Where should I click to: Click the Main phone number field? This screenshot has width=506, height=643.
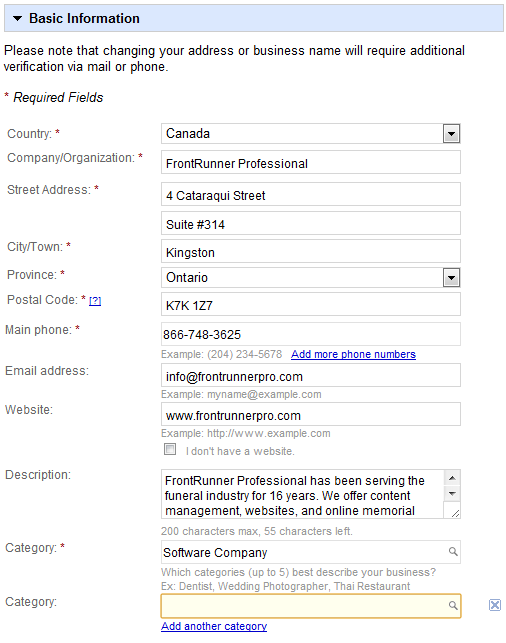click(310, 334)
